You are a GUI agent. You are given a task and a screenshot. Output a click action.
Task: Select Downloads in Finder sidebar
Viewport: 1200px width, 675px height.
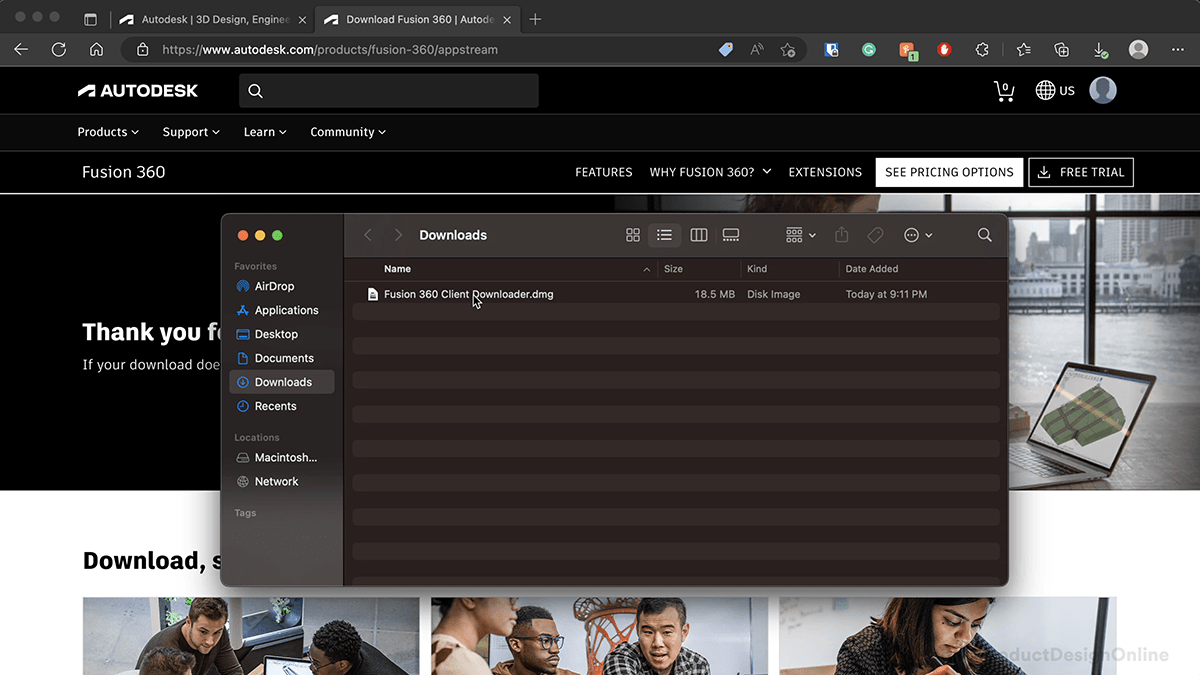(x=282, y=382)
